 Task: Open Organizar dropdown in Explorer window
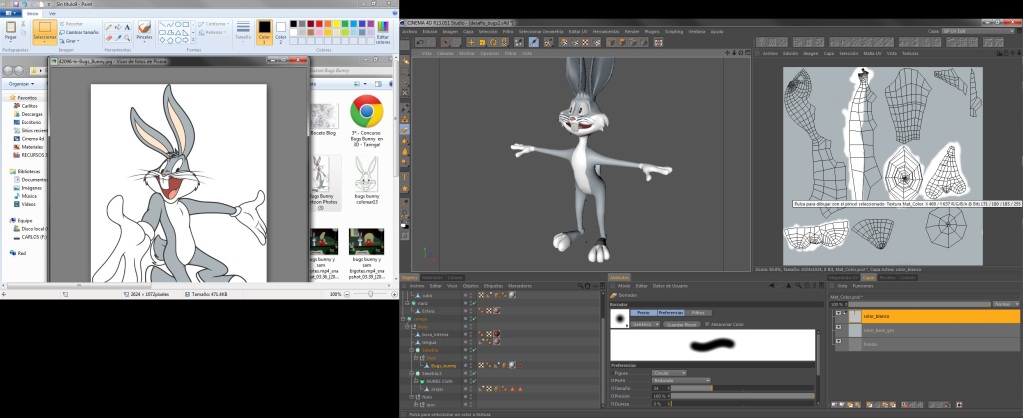(22, 83)
